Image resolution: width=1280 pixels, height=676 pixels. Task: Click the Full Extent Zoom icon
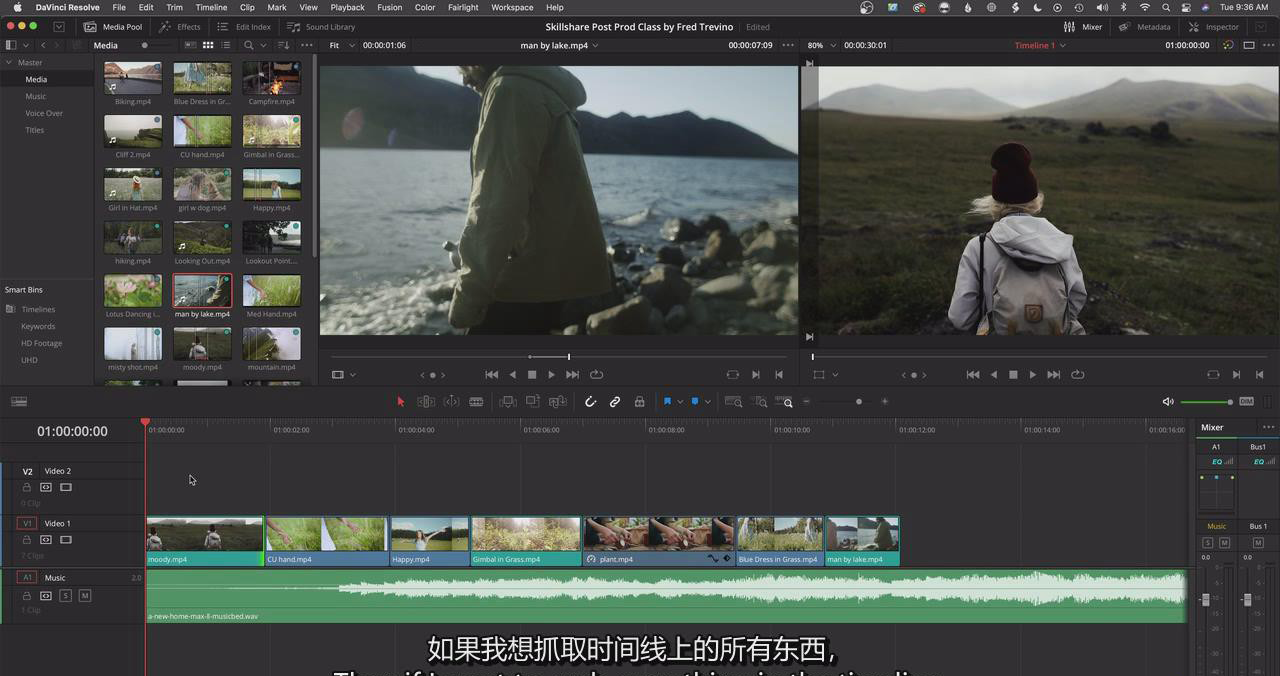click(733, 402)
